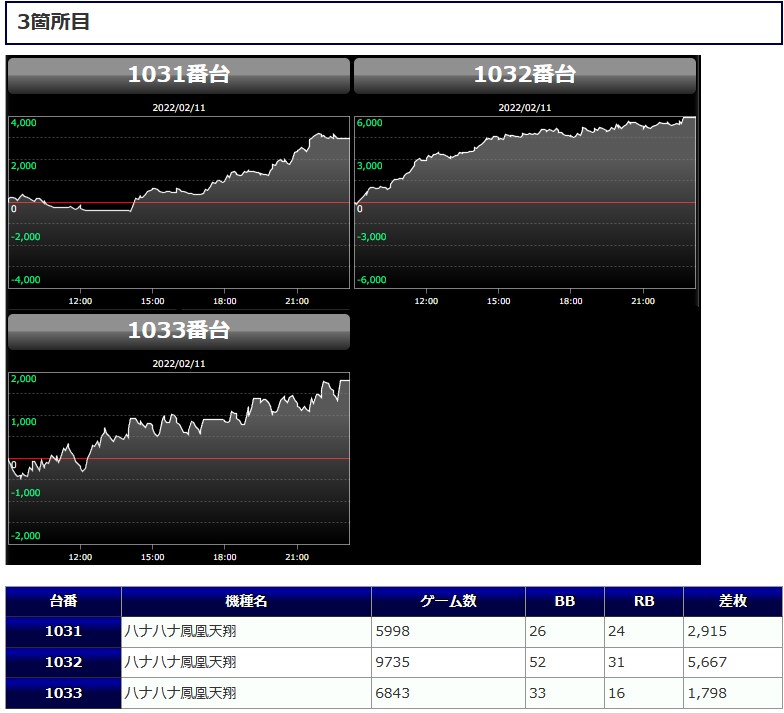Click ハナハナ鳳凰天翔 in row 1032

point(180,662)
